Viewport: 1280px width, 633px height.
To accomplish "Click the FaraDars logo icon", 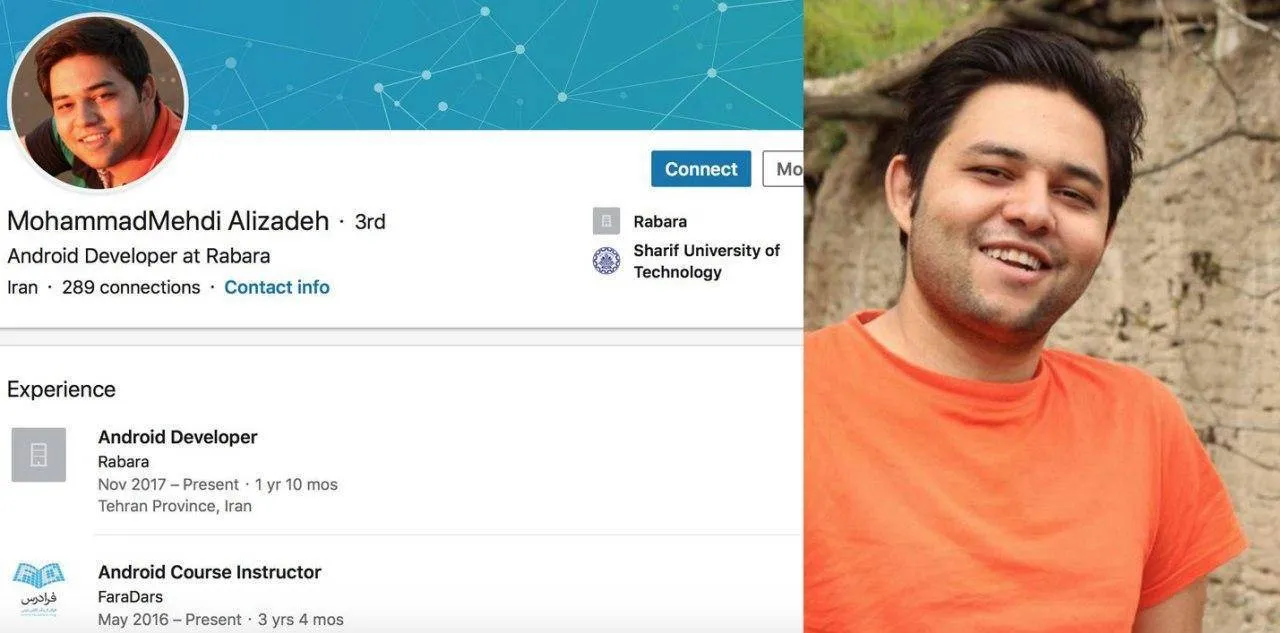I will (39, 590).
